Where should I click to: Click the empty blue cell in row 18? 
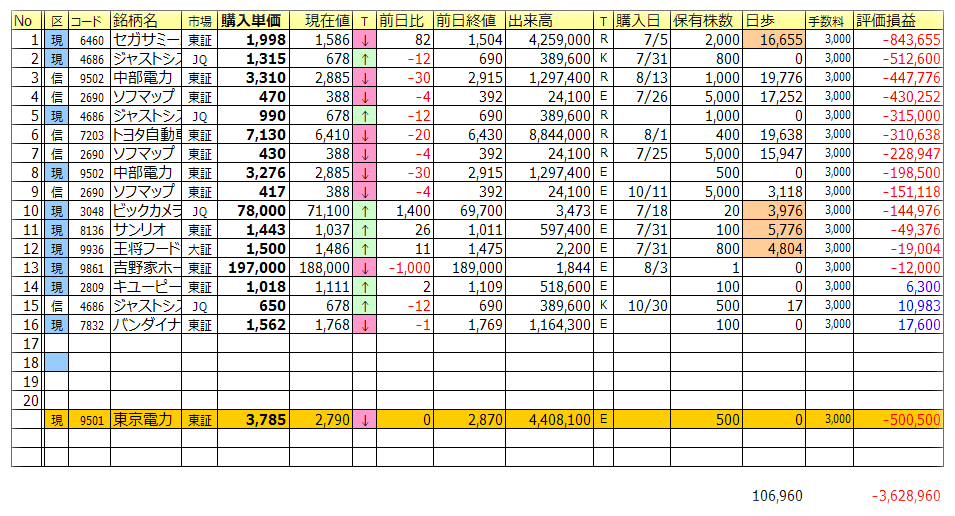[x=57, y=362]
